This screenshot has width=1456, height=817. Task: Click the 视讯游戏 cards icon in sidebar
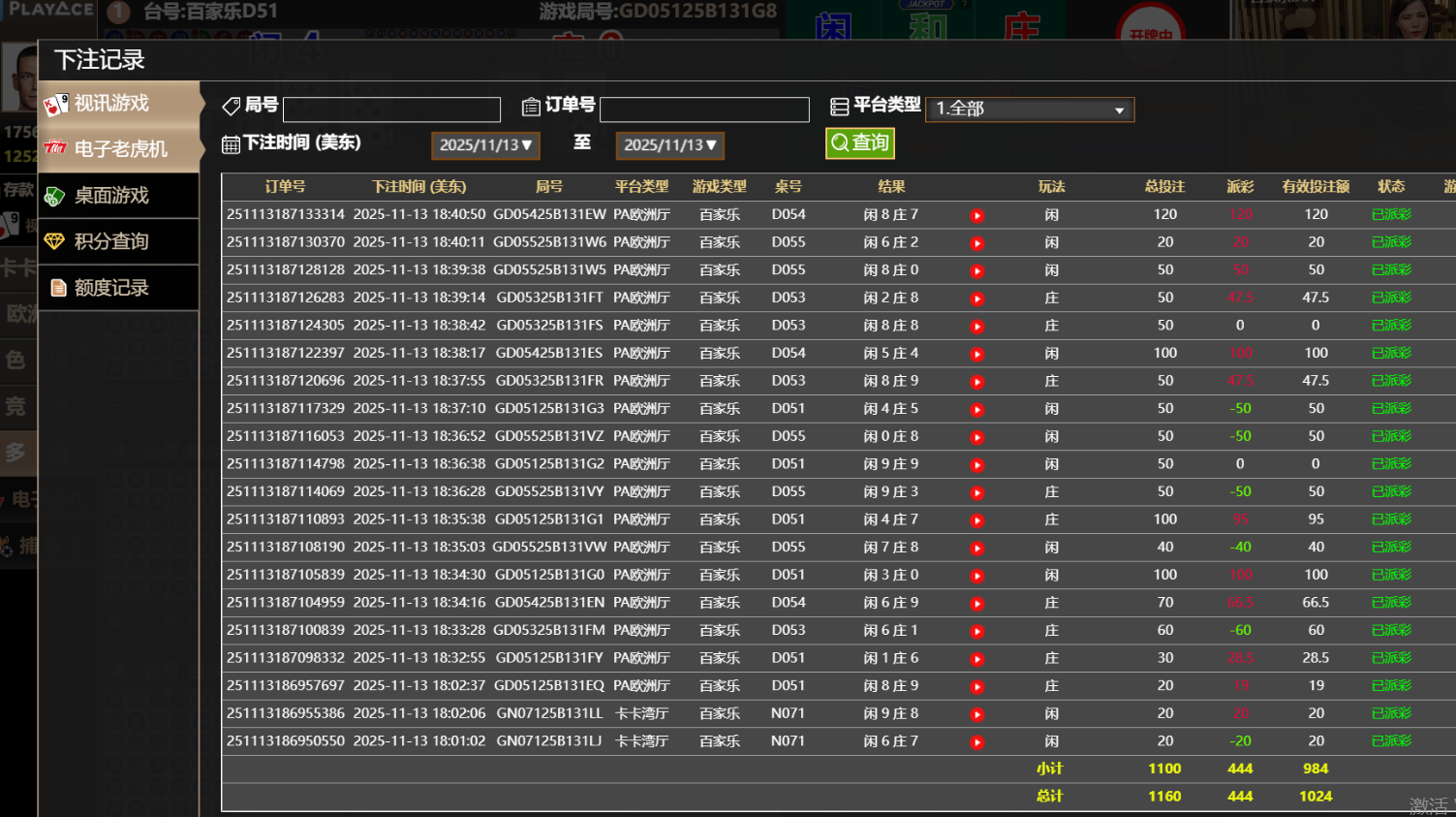[55, 104]
